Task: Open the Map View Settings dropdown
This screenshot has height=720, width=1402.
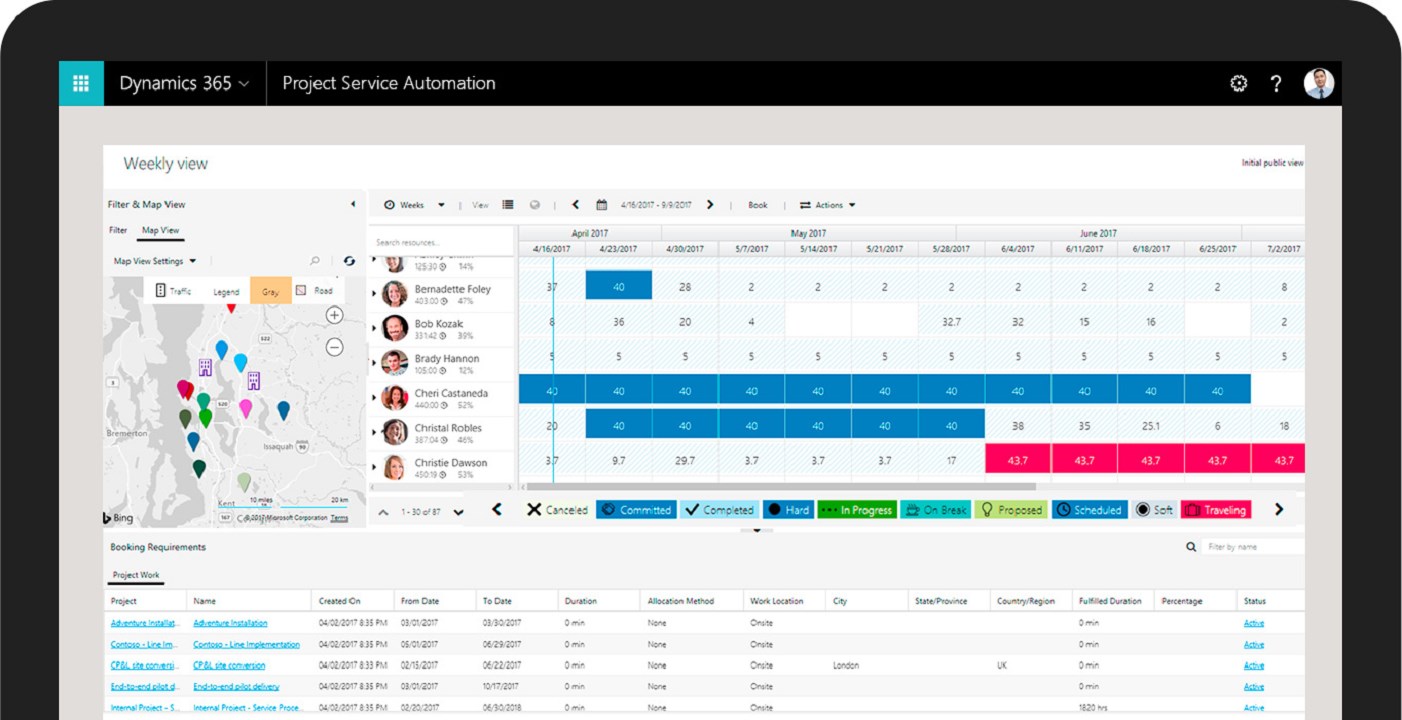Action: coord(154,261)
